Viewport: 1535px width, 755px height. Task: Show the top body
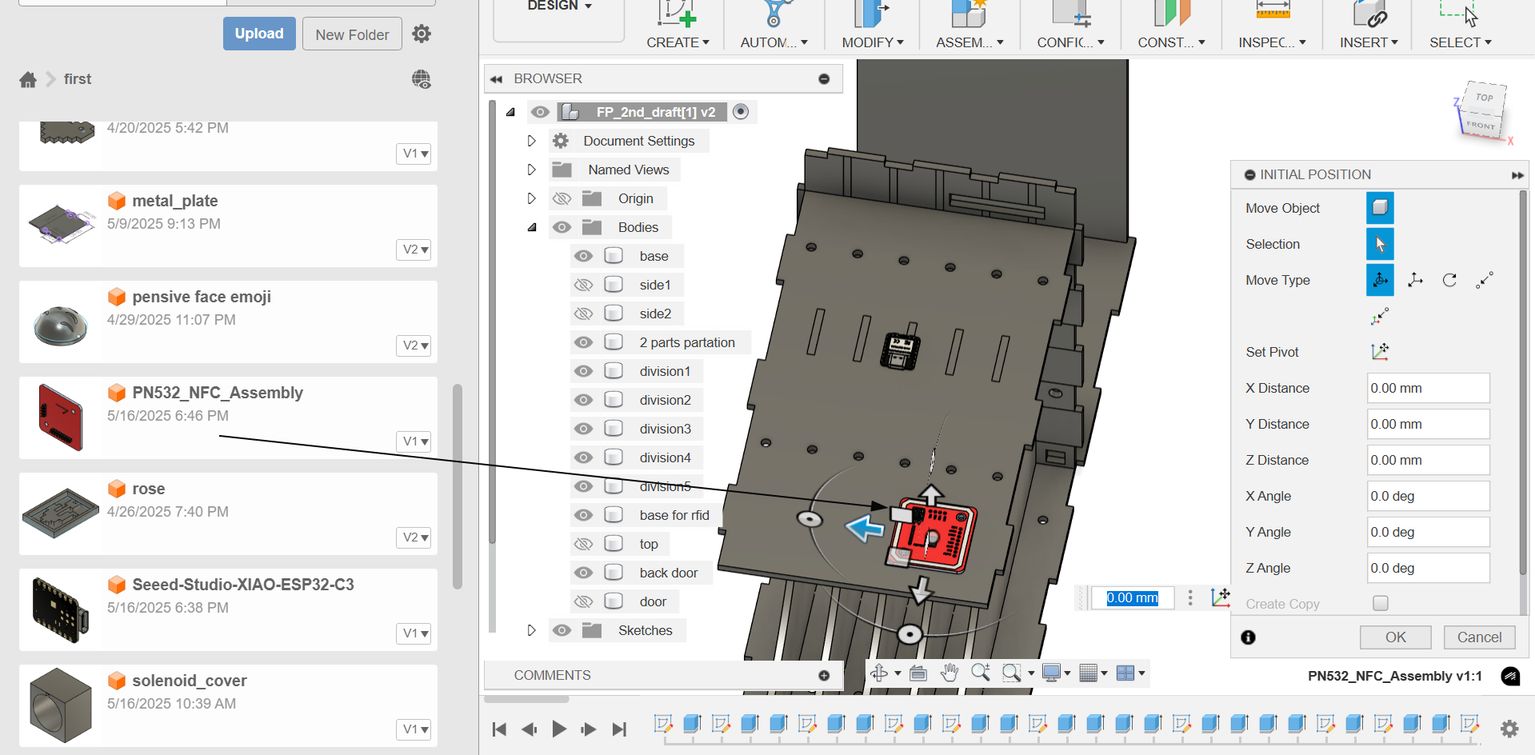coord(583,544)
